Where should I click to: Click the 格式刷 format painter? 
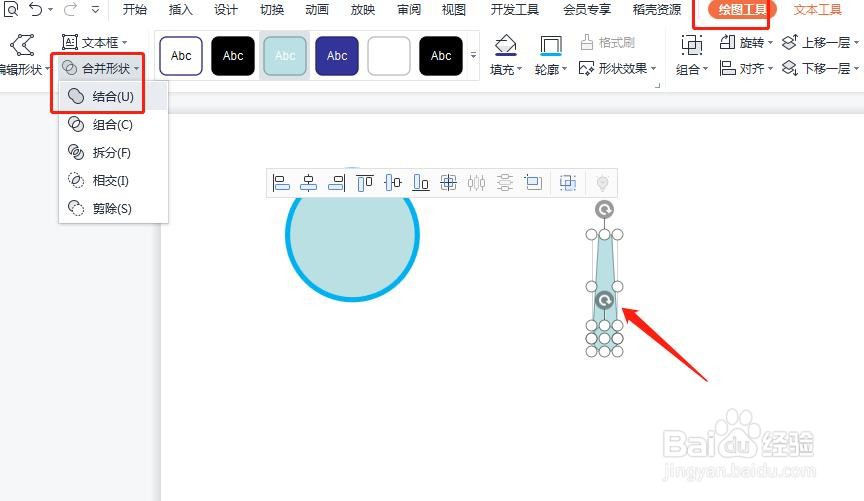[607, 42]
